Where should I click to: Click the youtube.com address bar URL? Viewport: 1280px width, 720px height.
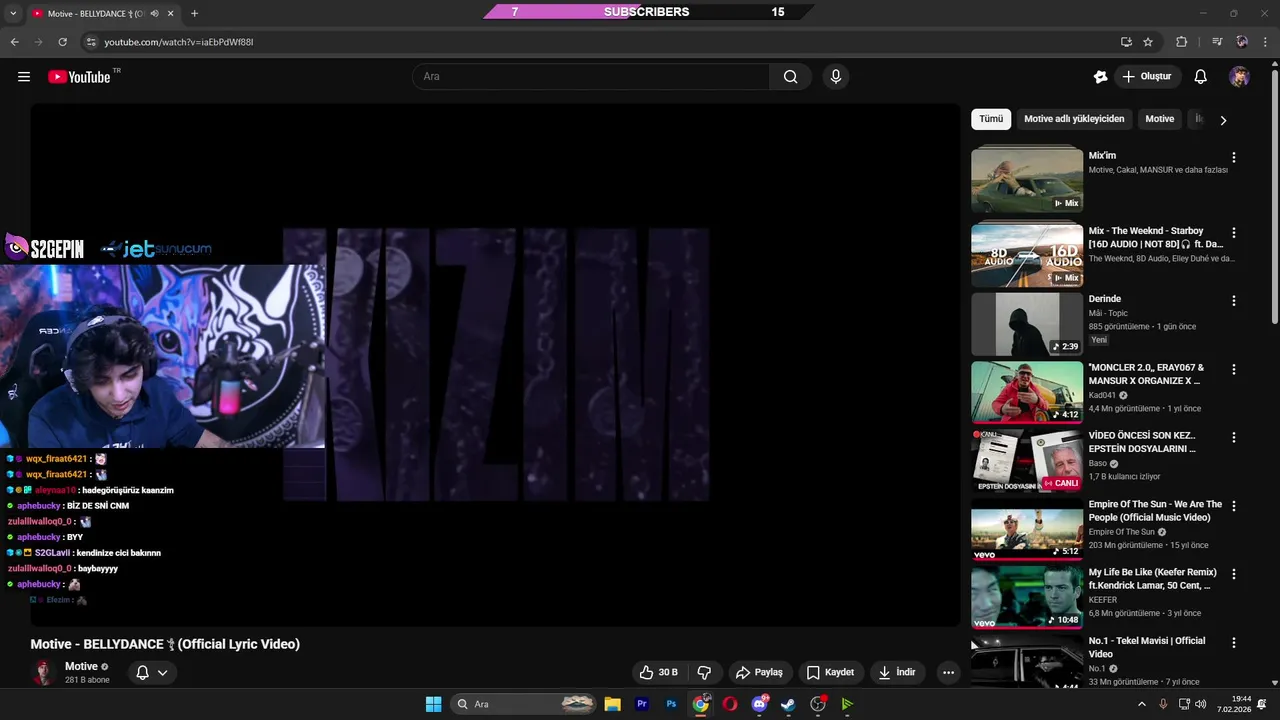[178, 42]
